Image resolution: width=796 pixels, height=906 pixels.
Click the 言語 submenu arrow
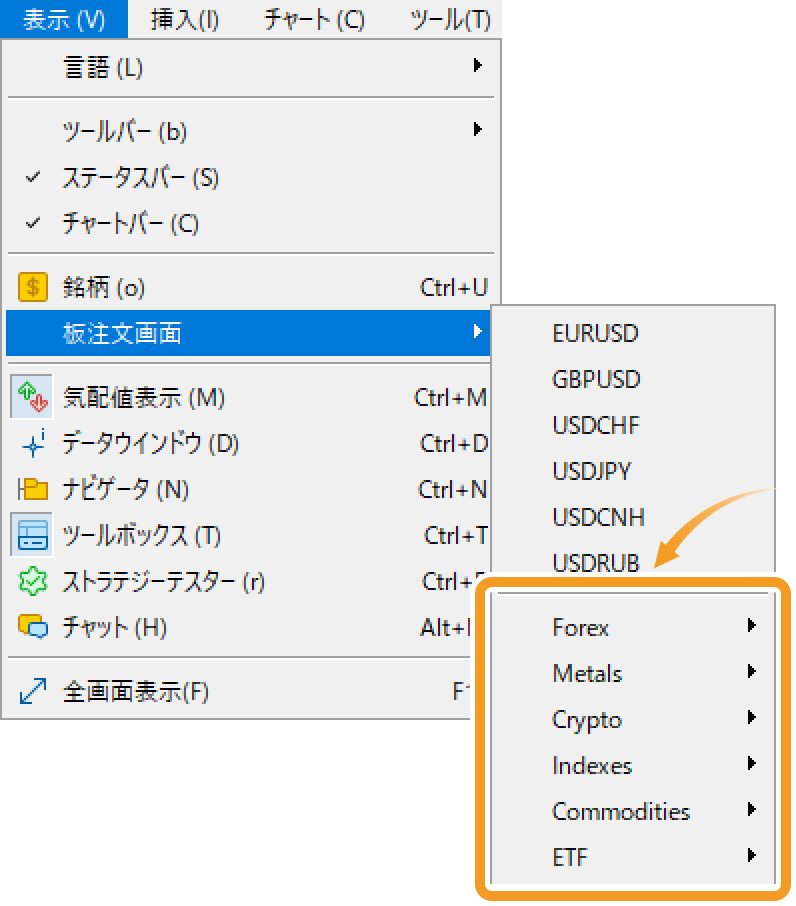(x=477, y=65)
